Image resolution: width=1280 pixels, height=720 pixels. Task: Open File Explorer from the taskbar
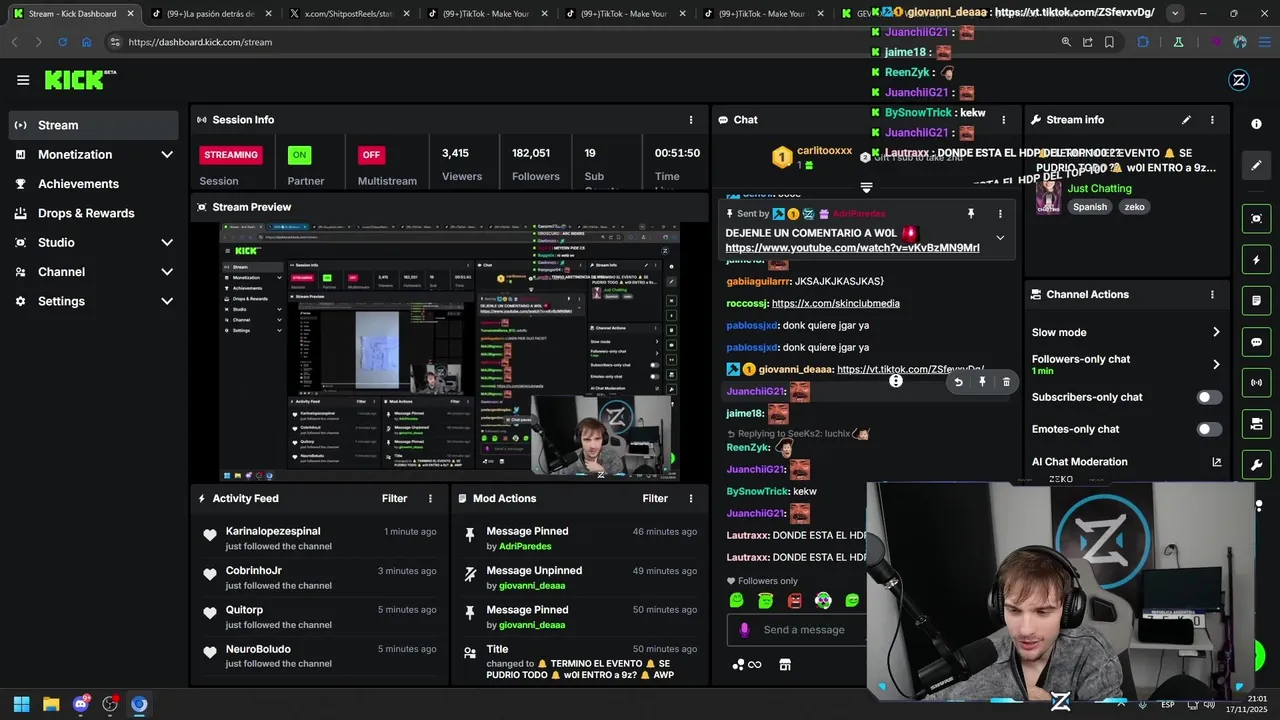click(x=51, y=704)
